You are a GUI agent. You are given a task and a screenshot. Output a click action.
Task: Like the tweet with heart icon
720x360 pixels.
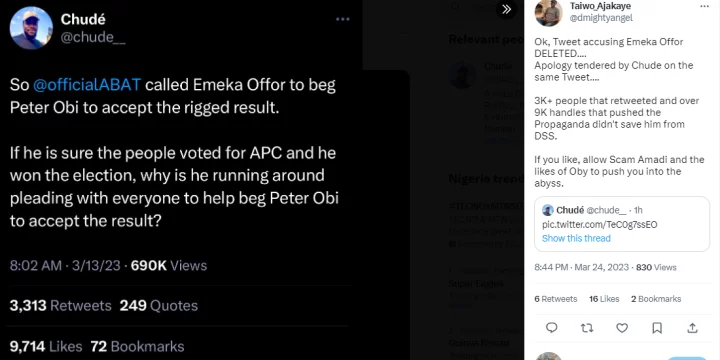coord(622,327)
